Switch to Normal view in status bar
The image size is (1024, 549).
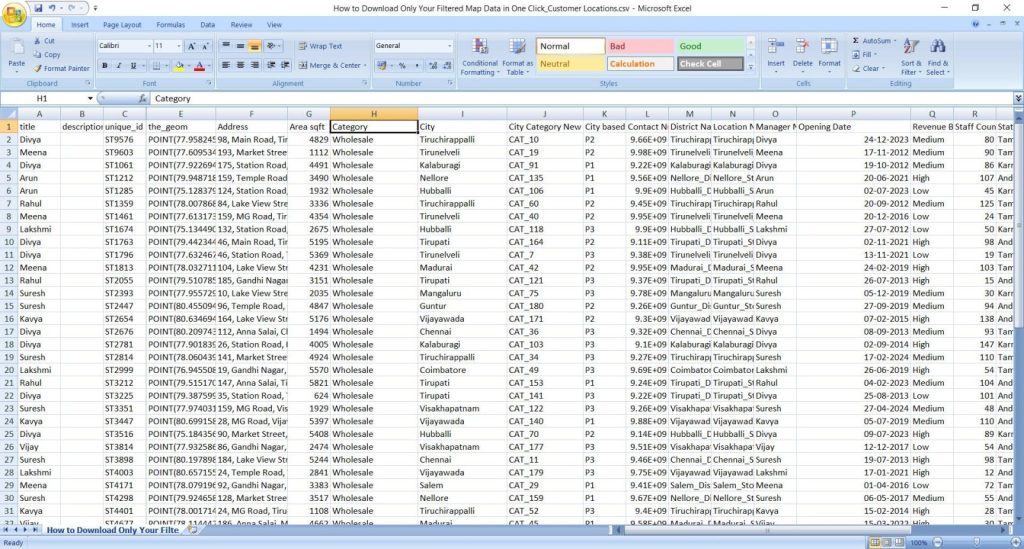click(875, 542)
